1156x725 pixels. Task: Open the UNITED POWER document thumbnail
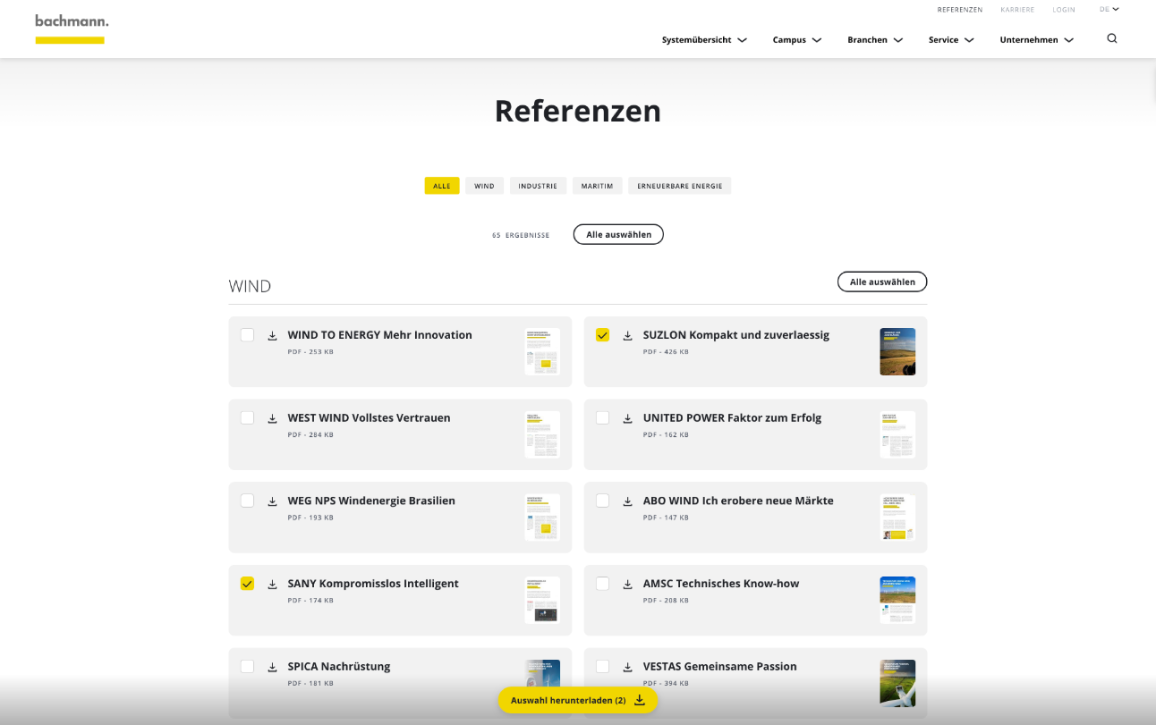896,434
